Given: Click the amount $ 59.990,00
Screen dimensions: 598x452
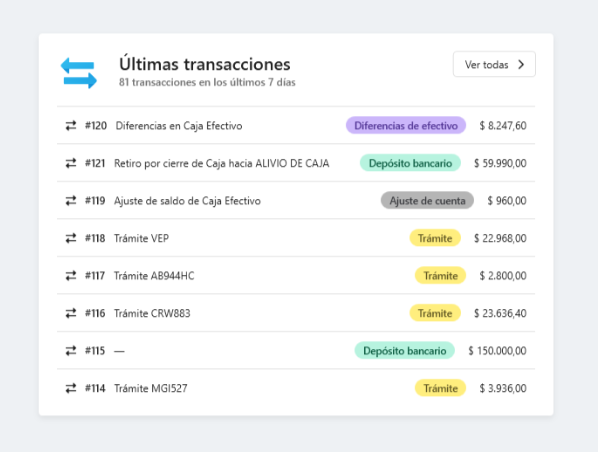Looking at the screenshot, I should (x=500, y=163).
